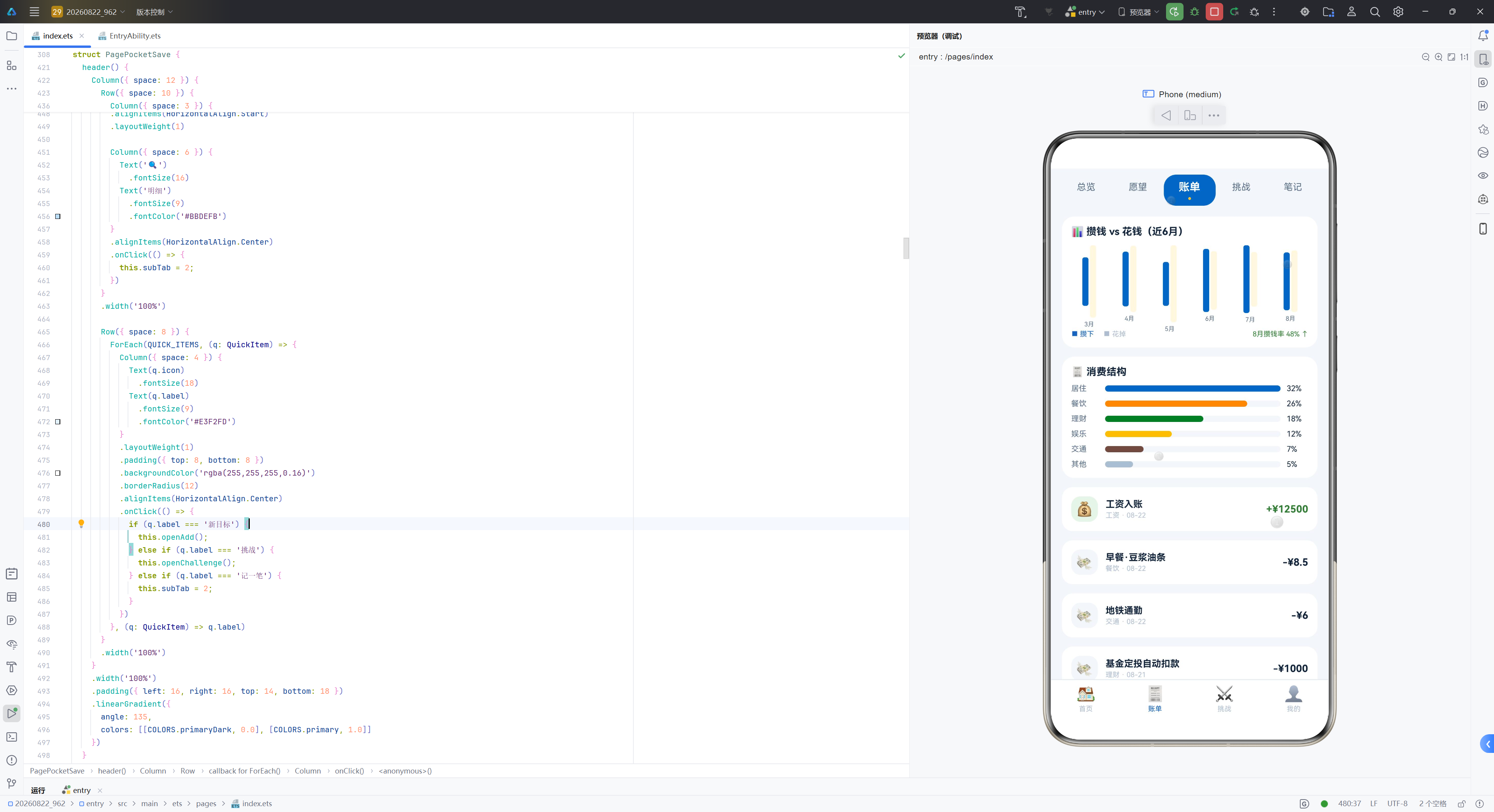Image resolution: width=1494 pixels, height=812 pixels.
Task: Reset previewer to 1:1 scale
Action: tap(1464, 57)
